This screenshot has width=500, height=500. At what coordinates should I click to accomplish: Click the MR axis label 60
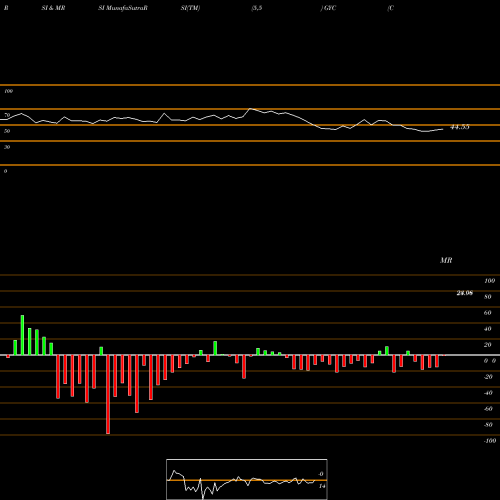point(488,313)
